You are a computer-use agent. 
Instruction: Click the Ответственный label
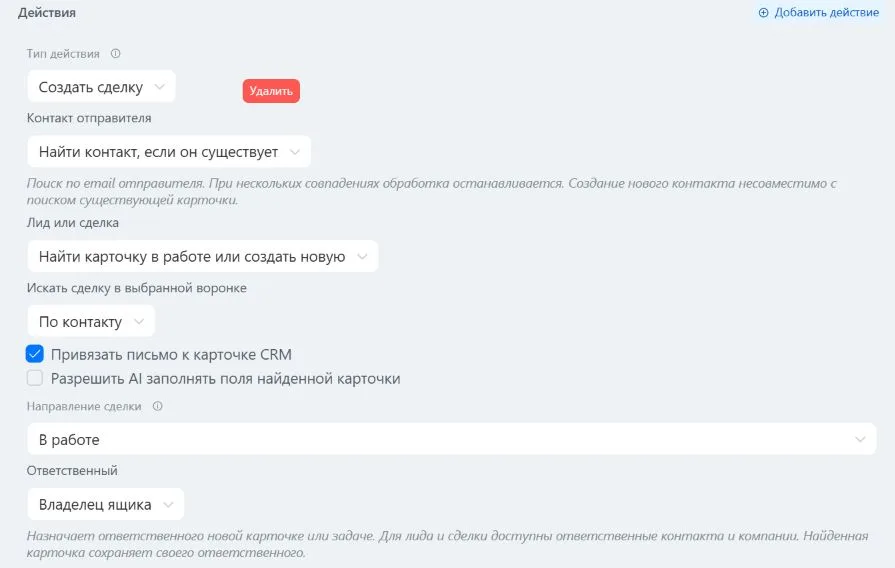[72, 470]
